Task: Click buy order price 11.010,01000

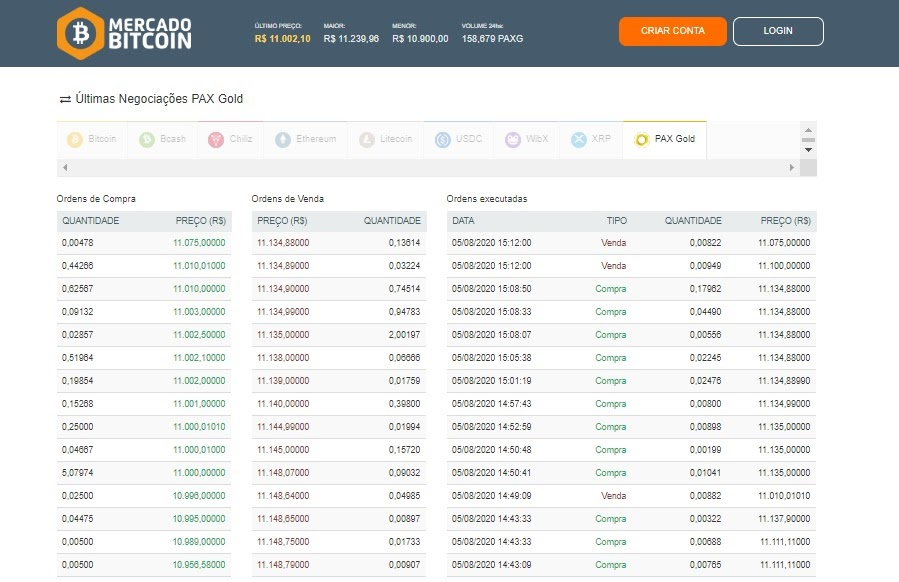Action: [x=199, y=266]
